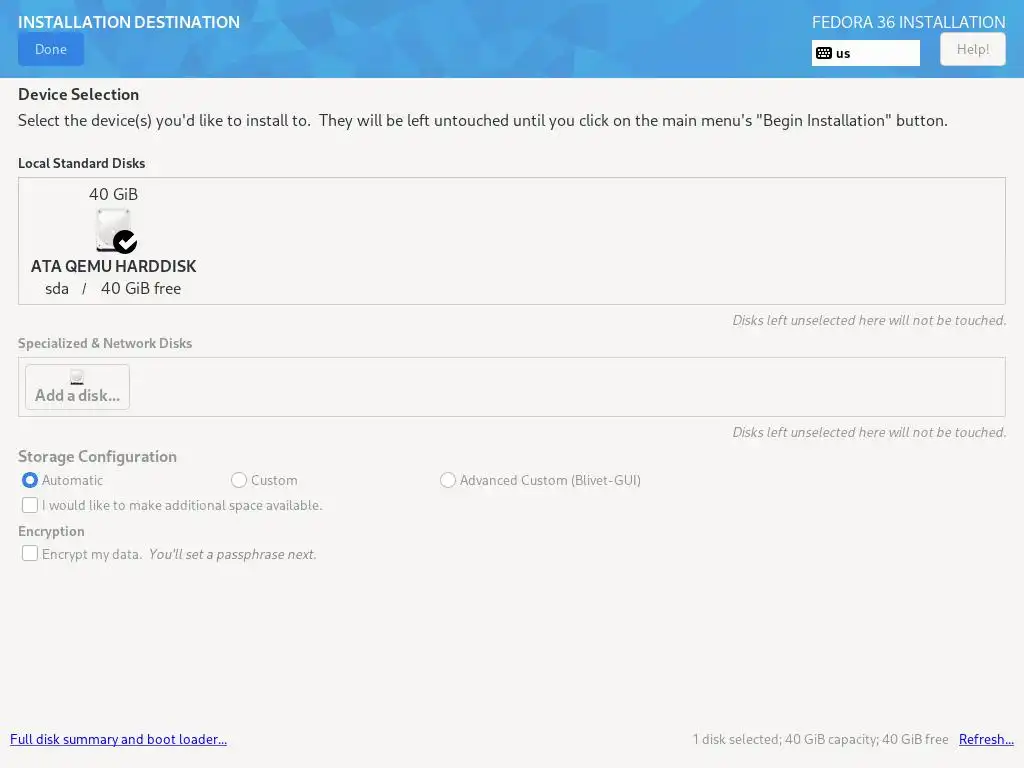Click the 40 GiB size label above the disk

click(x=114, y=195)
